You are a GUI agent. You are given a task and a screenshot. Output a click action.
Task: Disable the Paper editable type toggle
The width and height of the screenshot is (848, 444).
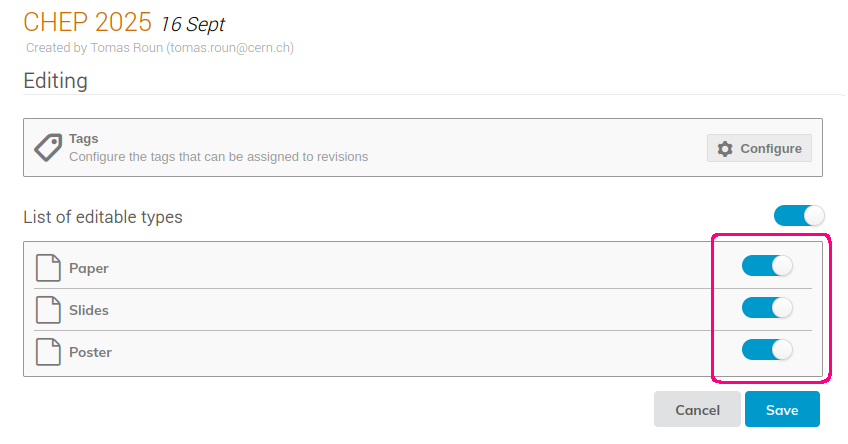(x=767, y=266)
